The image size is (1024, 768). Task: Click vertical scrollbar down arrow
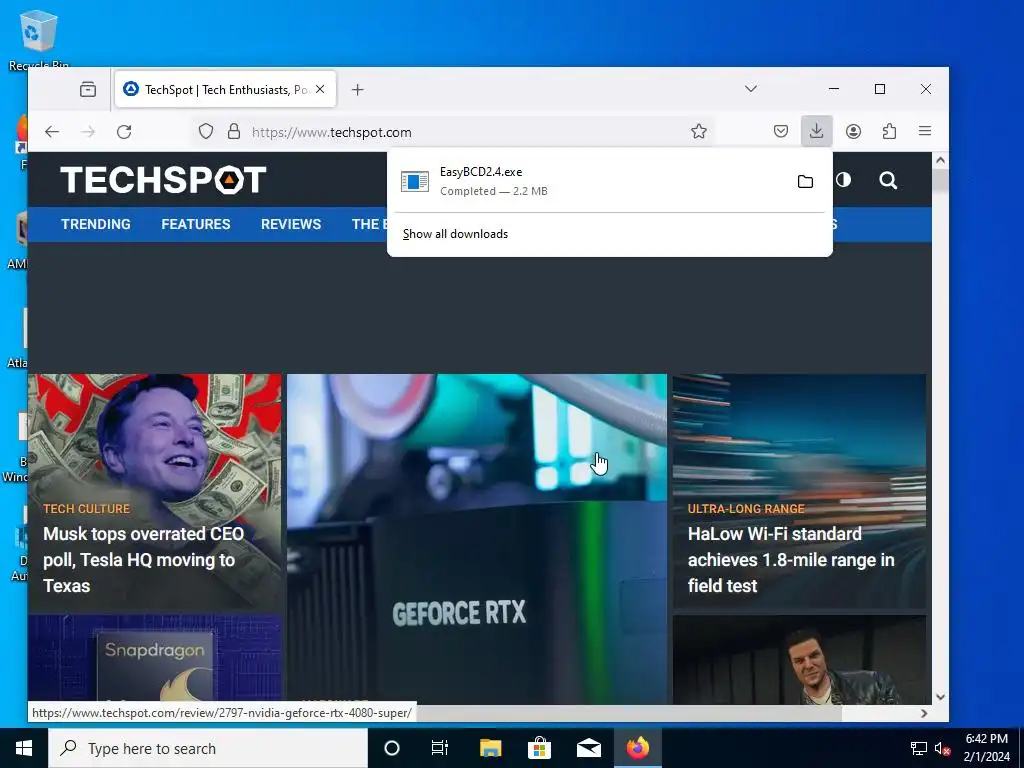pos(940,697)
